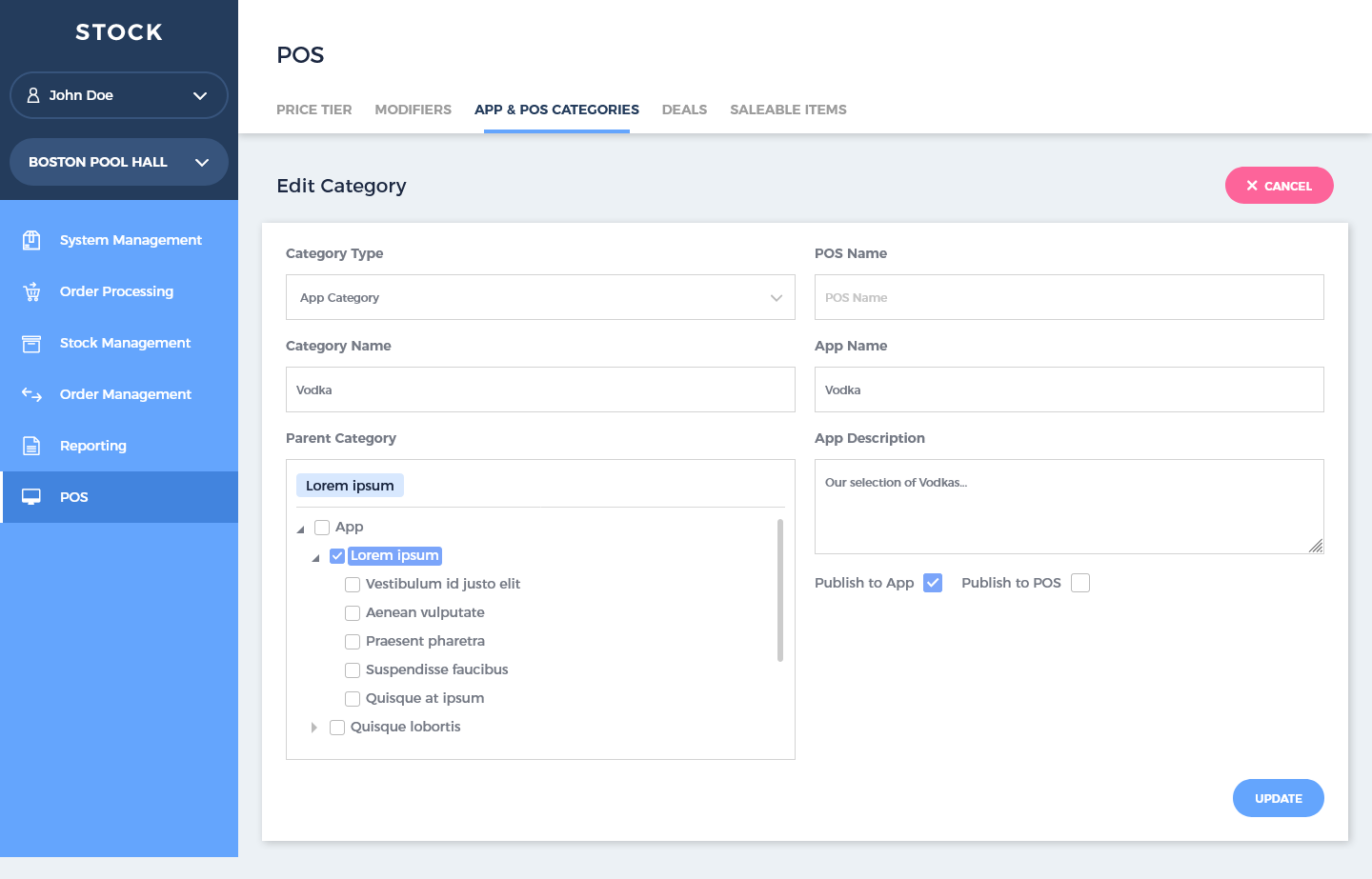
Task: Click the Order Management arrows icon
Action: point(31,394)
